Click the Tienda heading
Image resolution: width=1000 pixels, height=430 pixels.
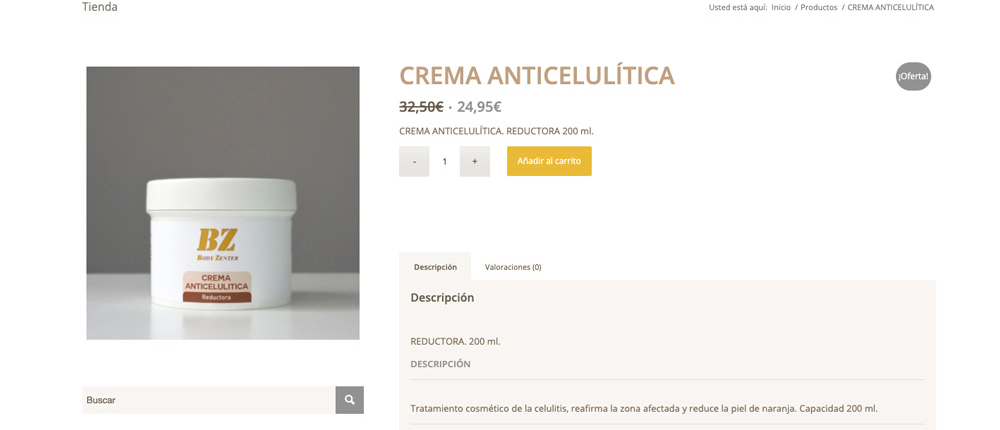pos(99,7)
